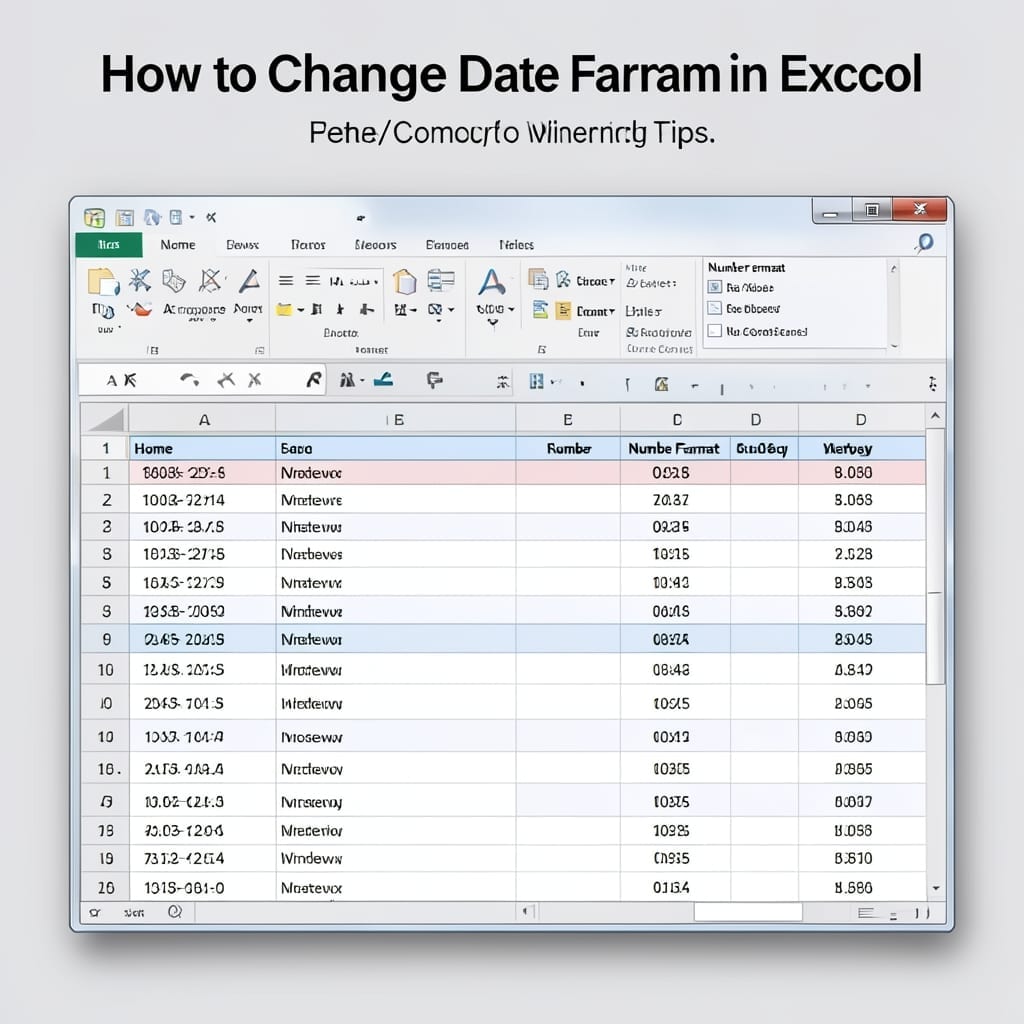Click the zoom magnifier icon in the status bar

pyautogui.click(x=174, y=912)
